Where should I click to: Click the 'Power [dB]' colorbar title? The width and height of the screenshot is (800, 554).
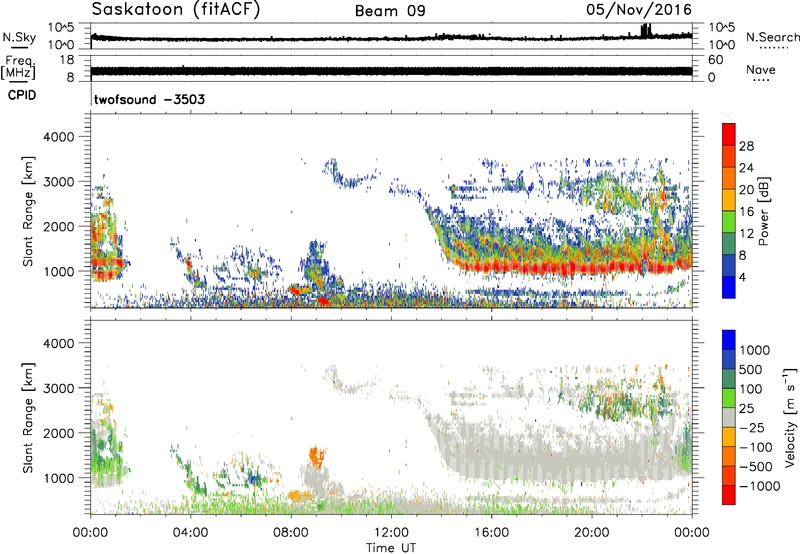(763, 211)
